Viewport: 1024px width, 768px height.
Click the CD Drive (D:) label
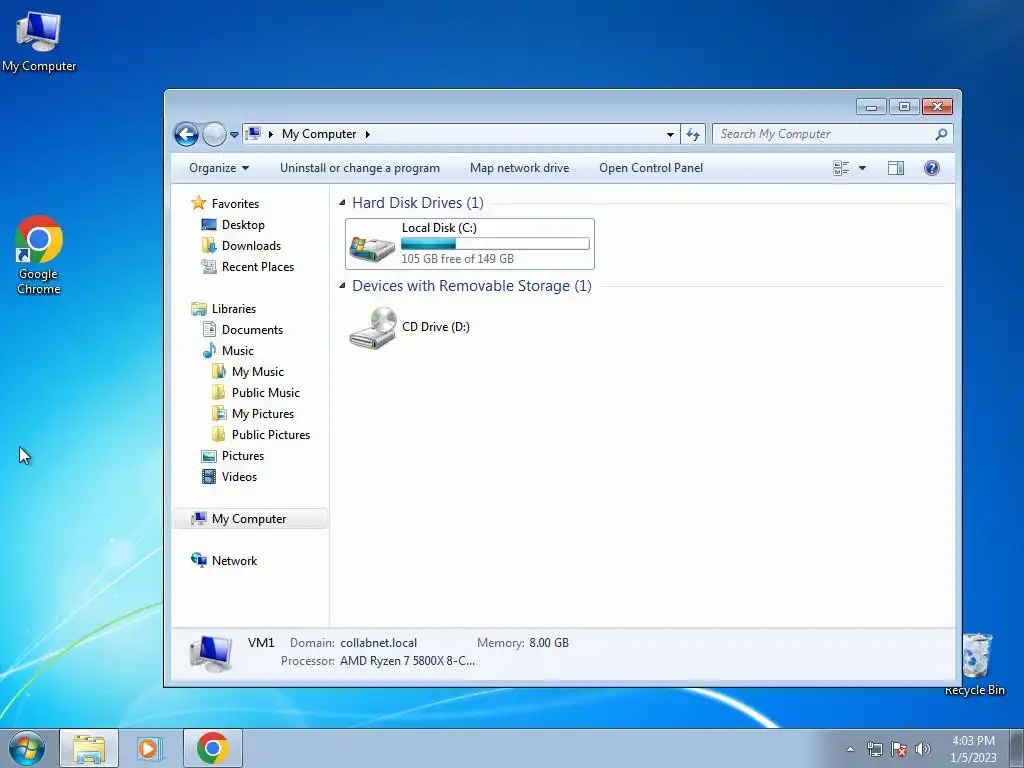436,327
